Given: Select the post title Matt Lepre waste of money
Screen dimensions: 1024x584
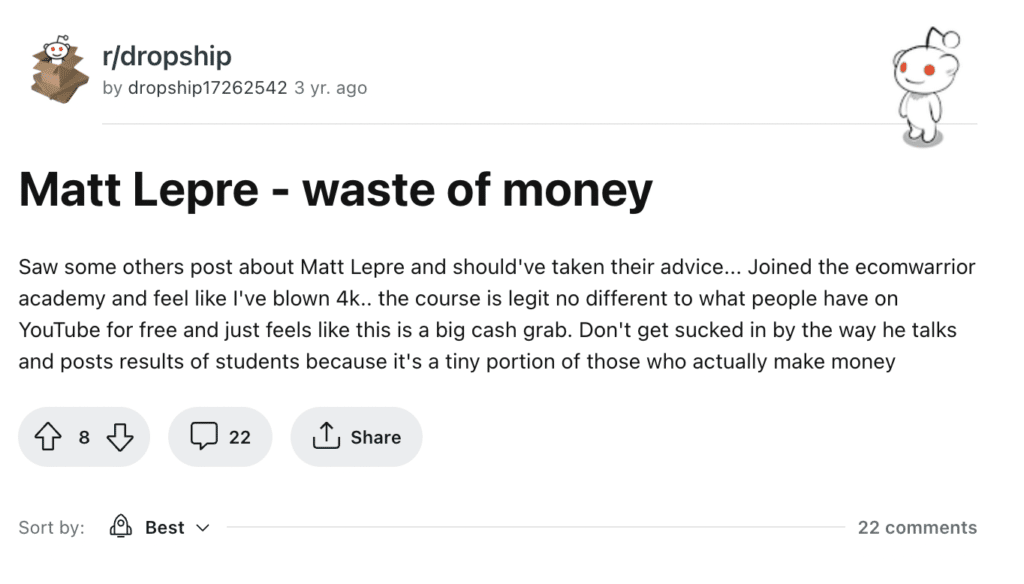Looking at the screenshot, I should coord(335,189).
